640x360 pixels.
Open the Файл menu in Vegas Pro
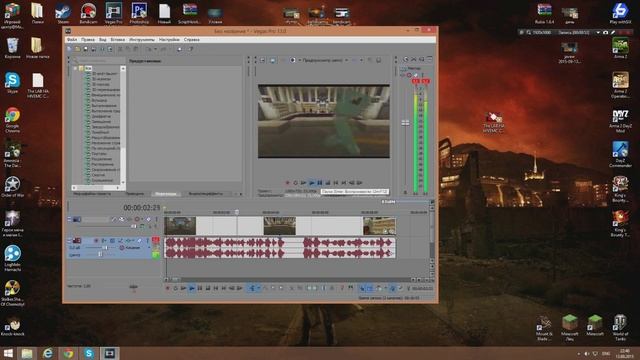tap(72, 40)
